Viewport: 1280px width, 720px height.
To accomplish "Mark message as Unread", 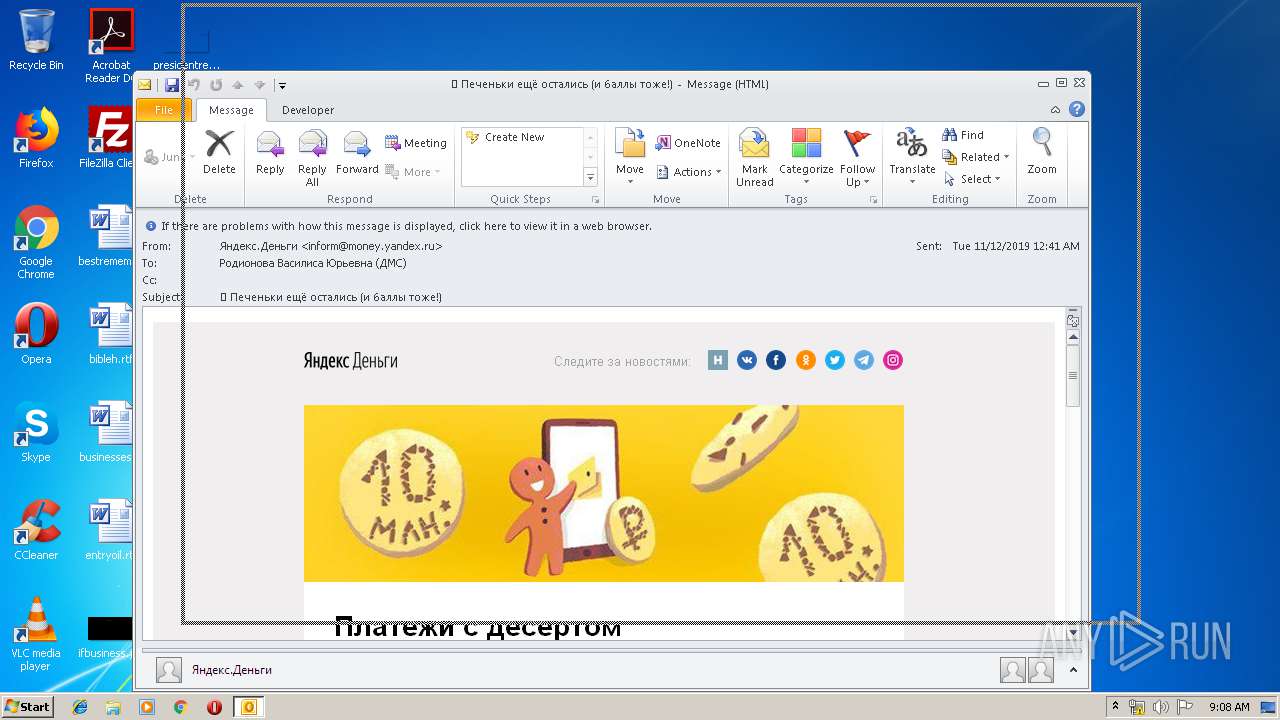I will tap(755, 158).
